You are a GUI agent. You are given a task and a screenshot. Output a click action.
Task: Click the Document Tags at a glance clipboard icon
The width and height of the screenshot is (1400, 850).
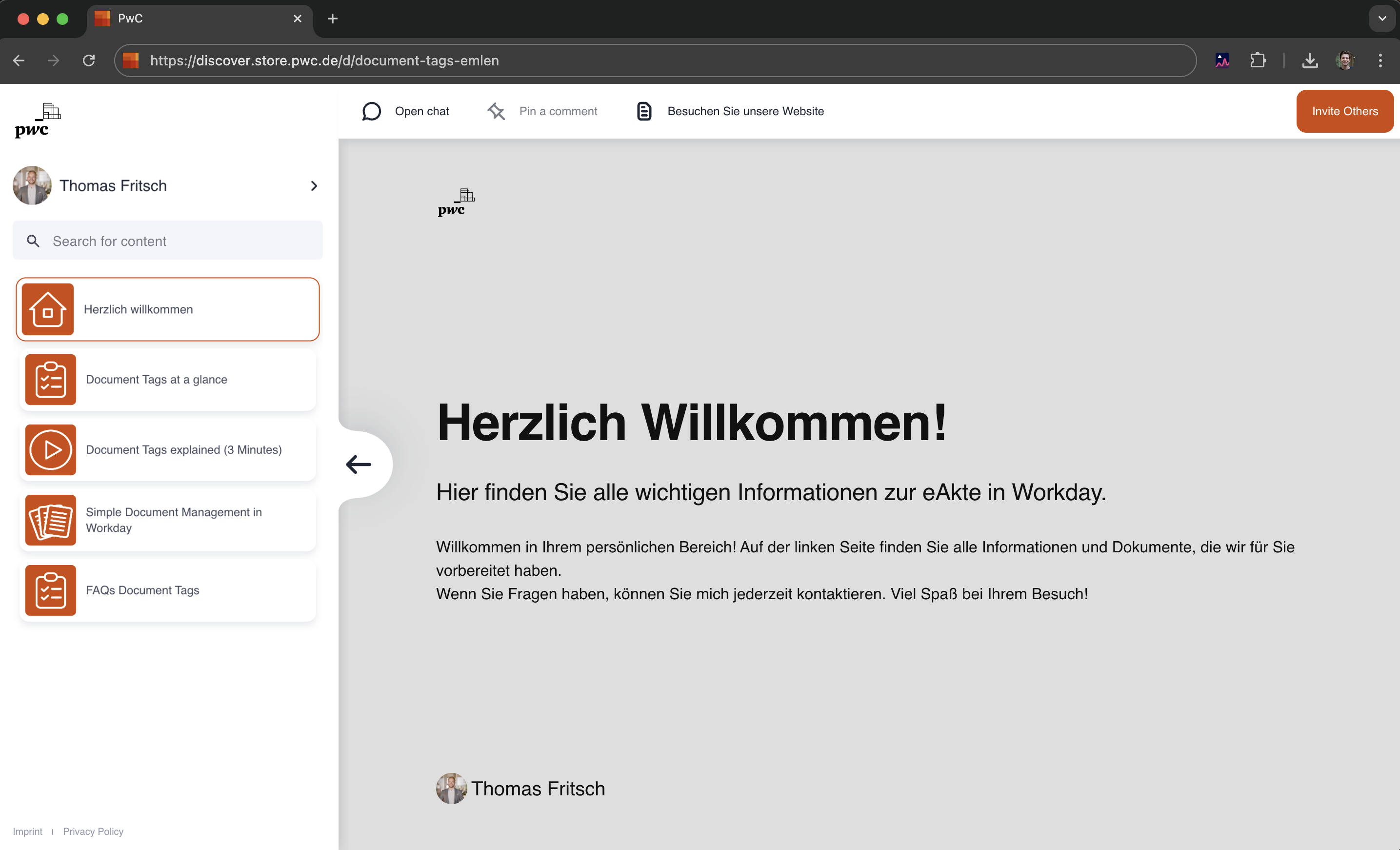[51, 380]
